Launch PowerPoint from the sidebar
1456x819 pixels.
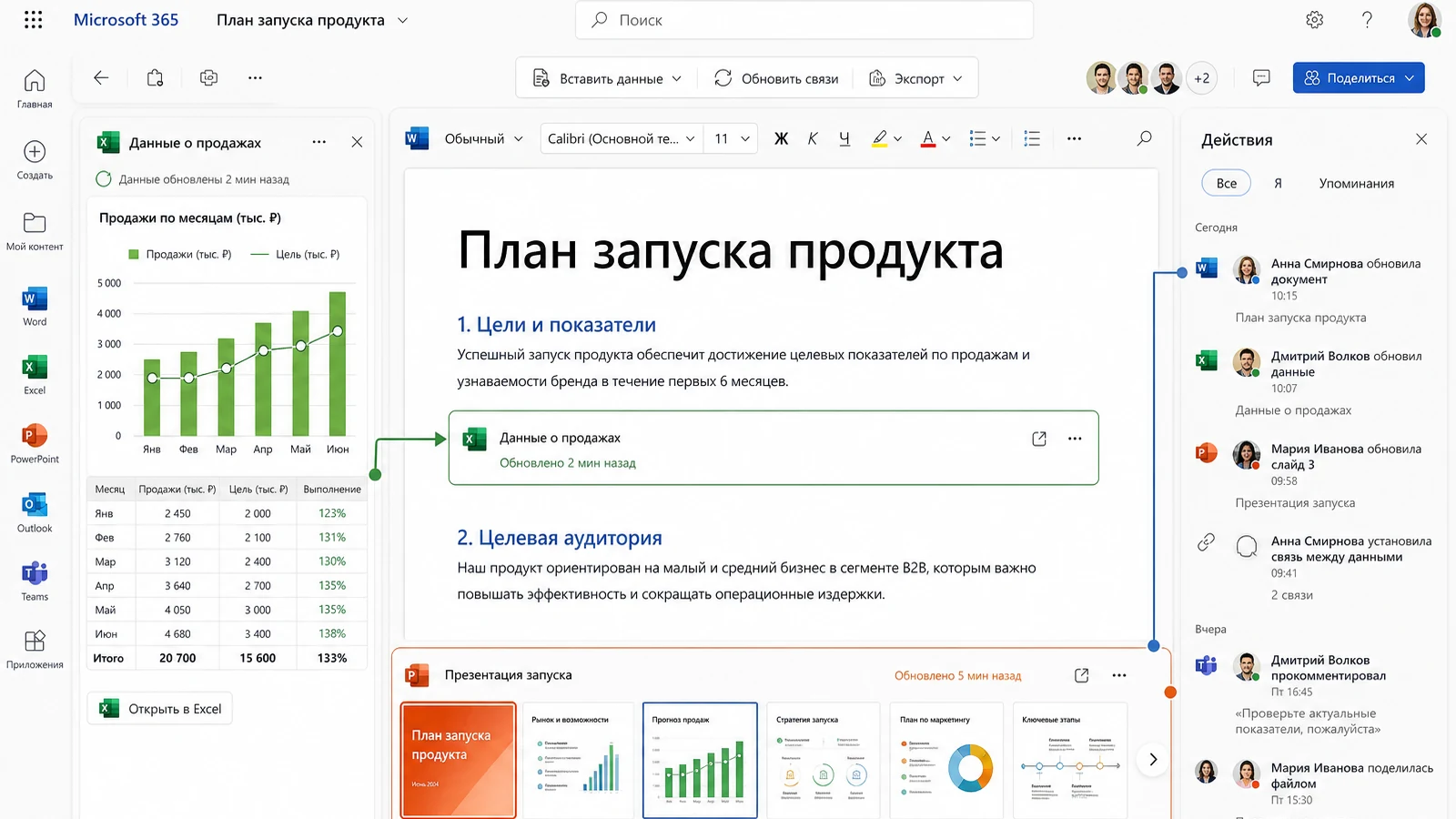[35, 443]
